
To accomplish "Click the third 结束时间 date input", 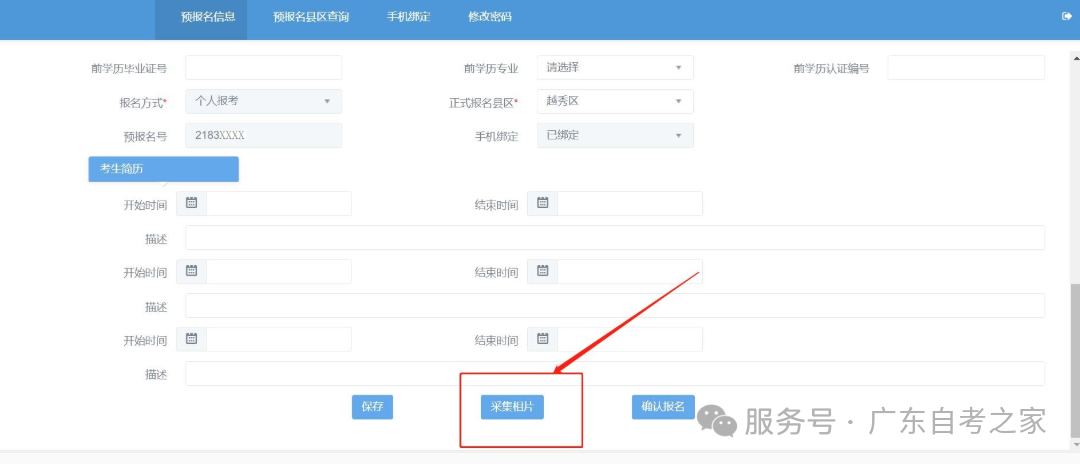I will 630,339.
